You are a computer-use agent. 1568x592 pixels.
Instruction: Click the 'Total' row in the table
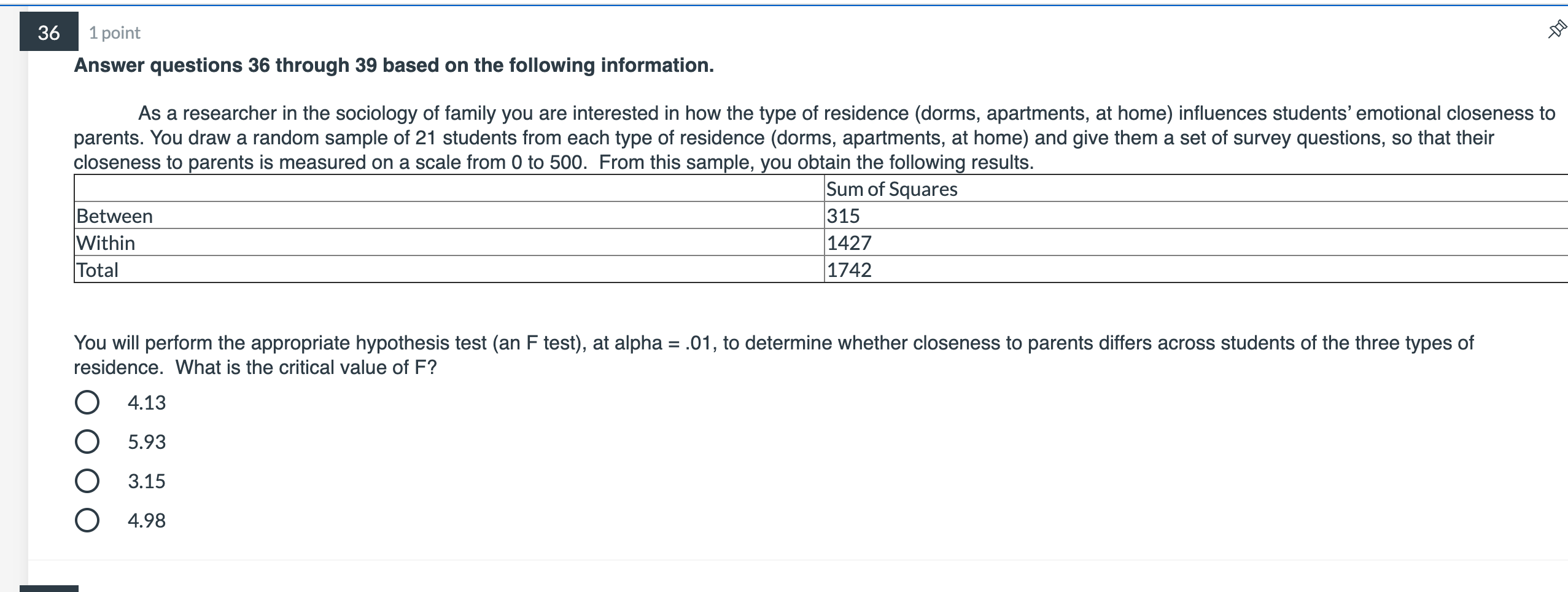pos(97,270)
